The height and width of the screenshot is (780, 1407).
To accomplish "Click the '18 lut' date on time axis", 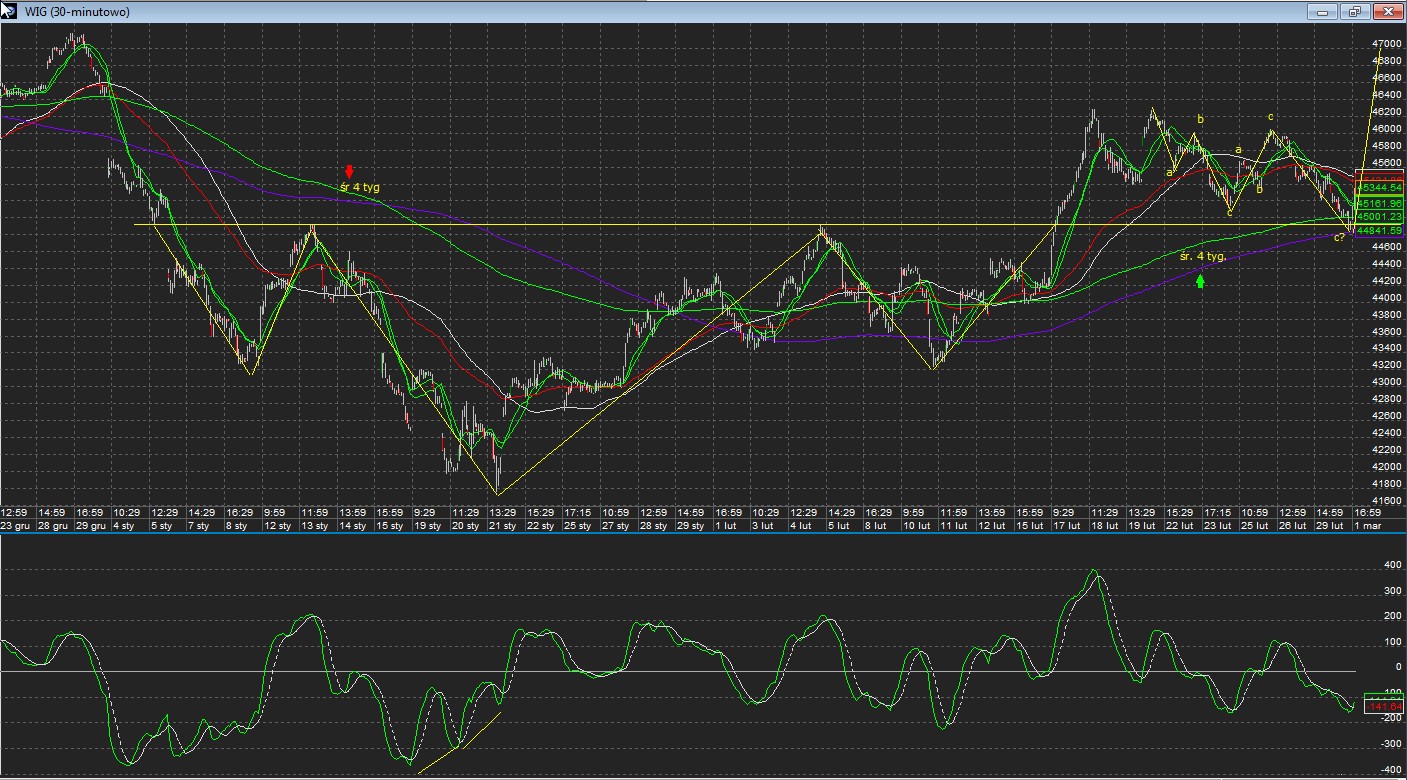I will 1105,525.
